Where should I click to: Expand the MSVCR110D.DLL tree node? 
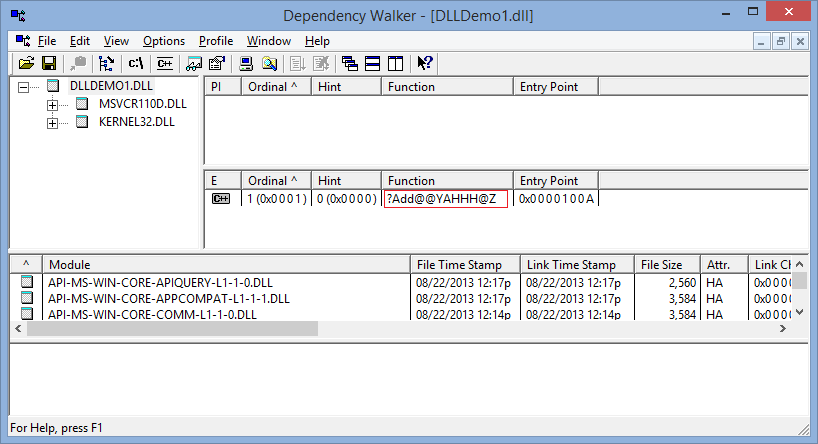pyautogui.click(x=52, y=104)
